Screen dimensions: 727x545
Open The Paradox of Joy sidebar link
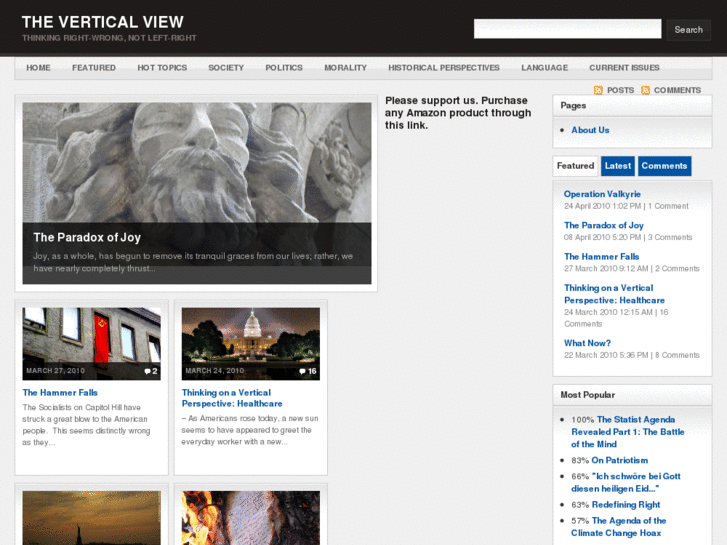pos(604,225)
